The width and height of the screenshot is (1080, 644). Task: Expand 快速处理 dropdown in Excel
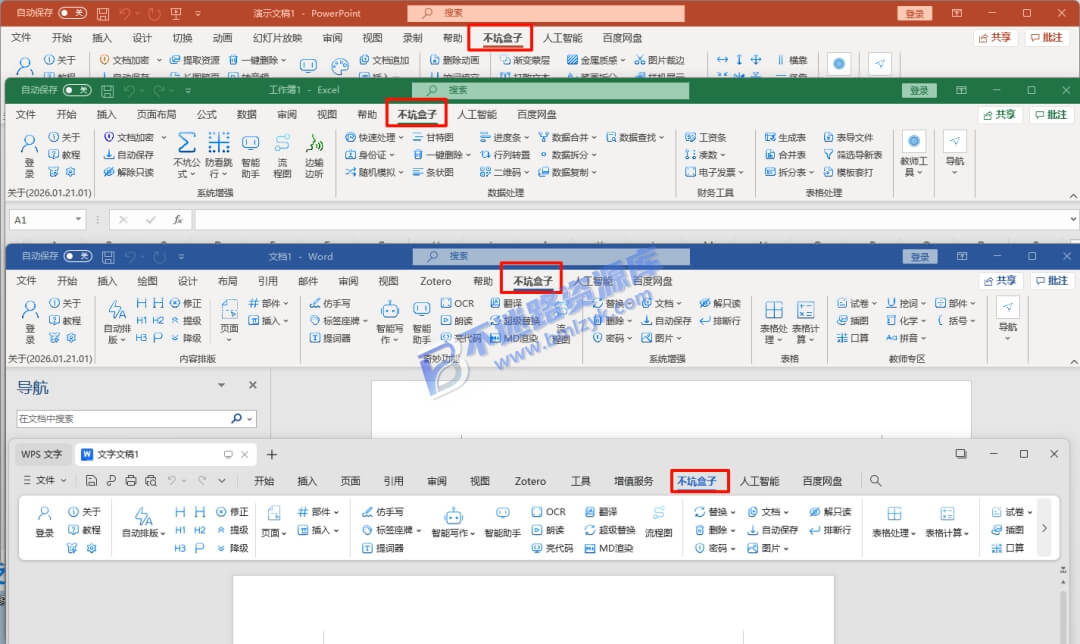[402, 137]
